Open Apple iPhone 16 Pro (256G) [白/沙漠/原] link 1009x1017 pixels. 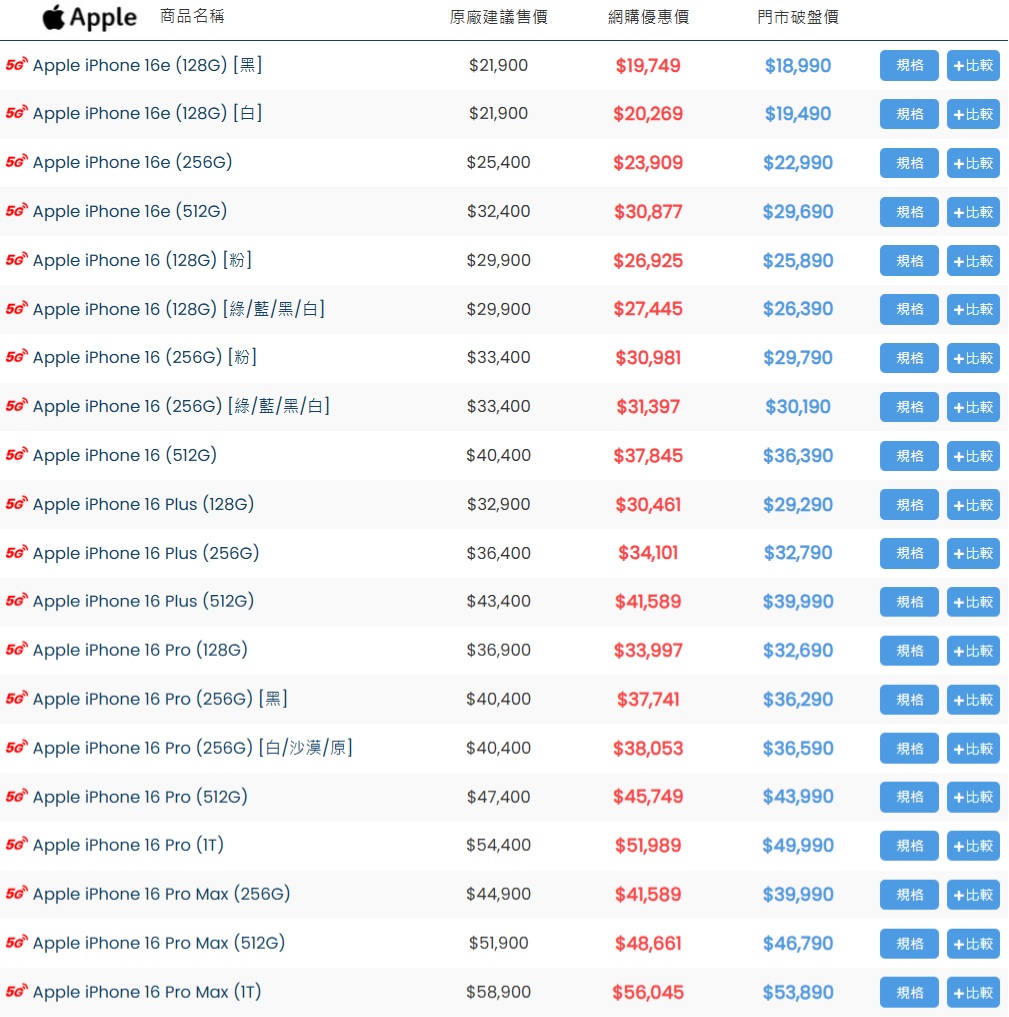click(193, 748)
